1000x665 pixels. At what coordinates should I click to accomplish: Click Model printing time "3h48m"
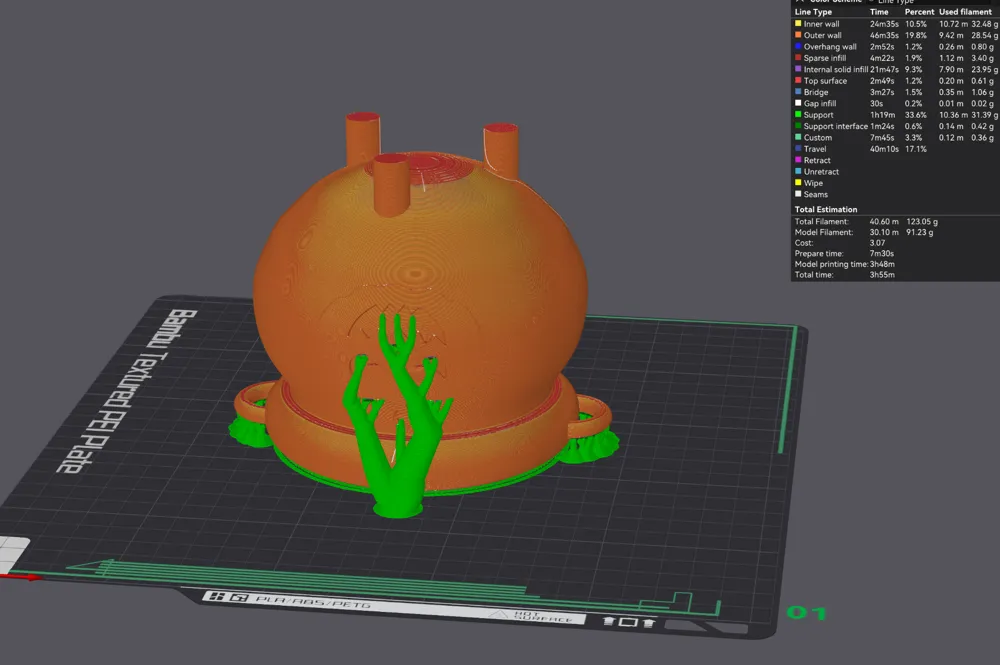pyautogui.click(x=882, y=264)
